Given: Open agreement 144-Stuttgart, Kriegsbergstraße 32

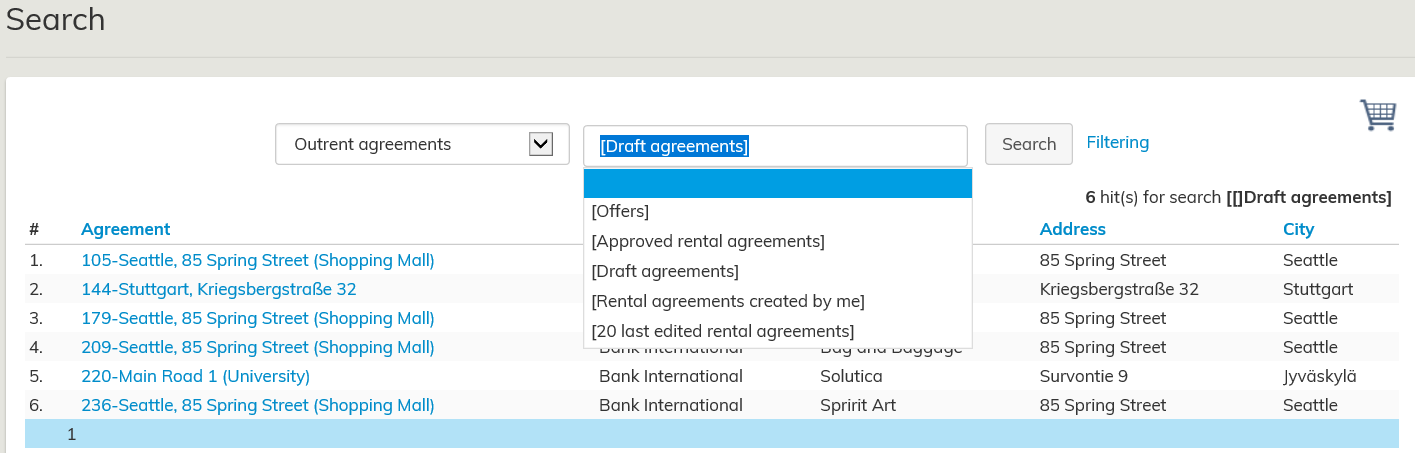Looking at the screenshot, I should click(x=219, y=290).
